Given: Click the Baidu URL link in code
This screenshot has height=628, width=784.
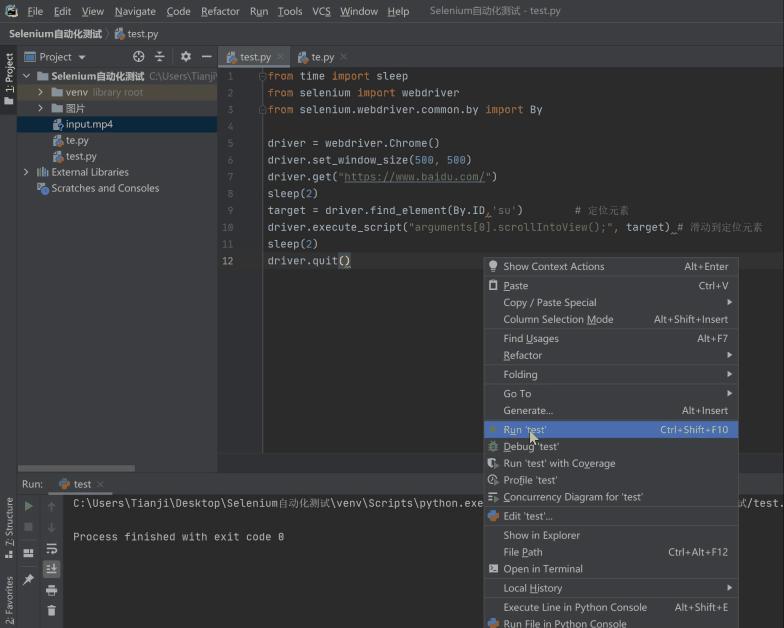Looking at the screenshot, I should tap(416, 177).
